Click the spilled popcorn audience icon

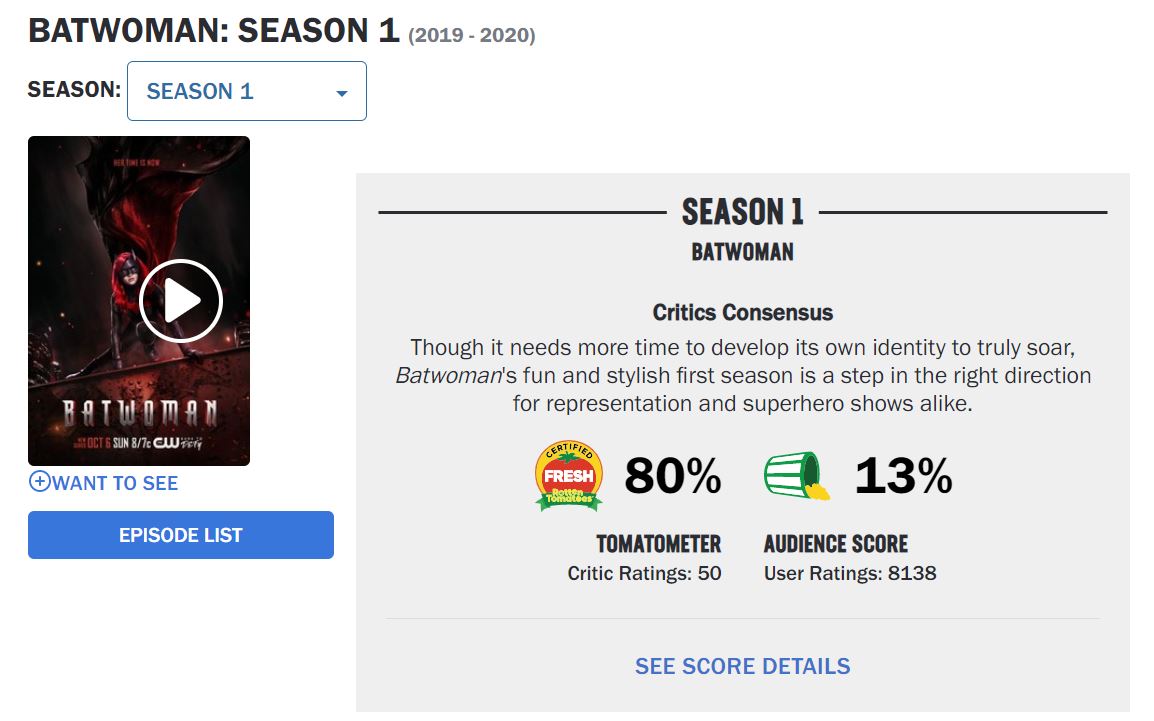click(798, 476)
